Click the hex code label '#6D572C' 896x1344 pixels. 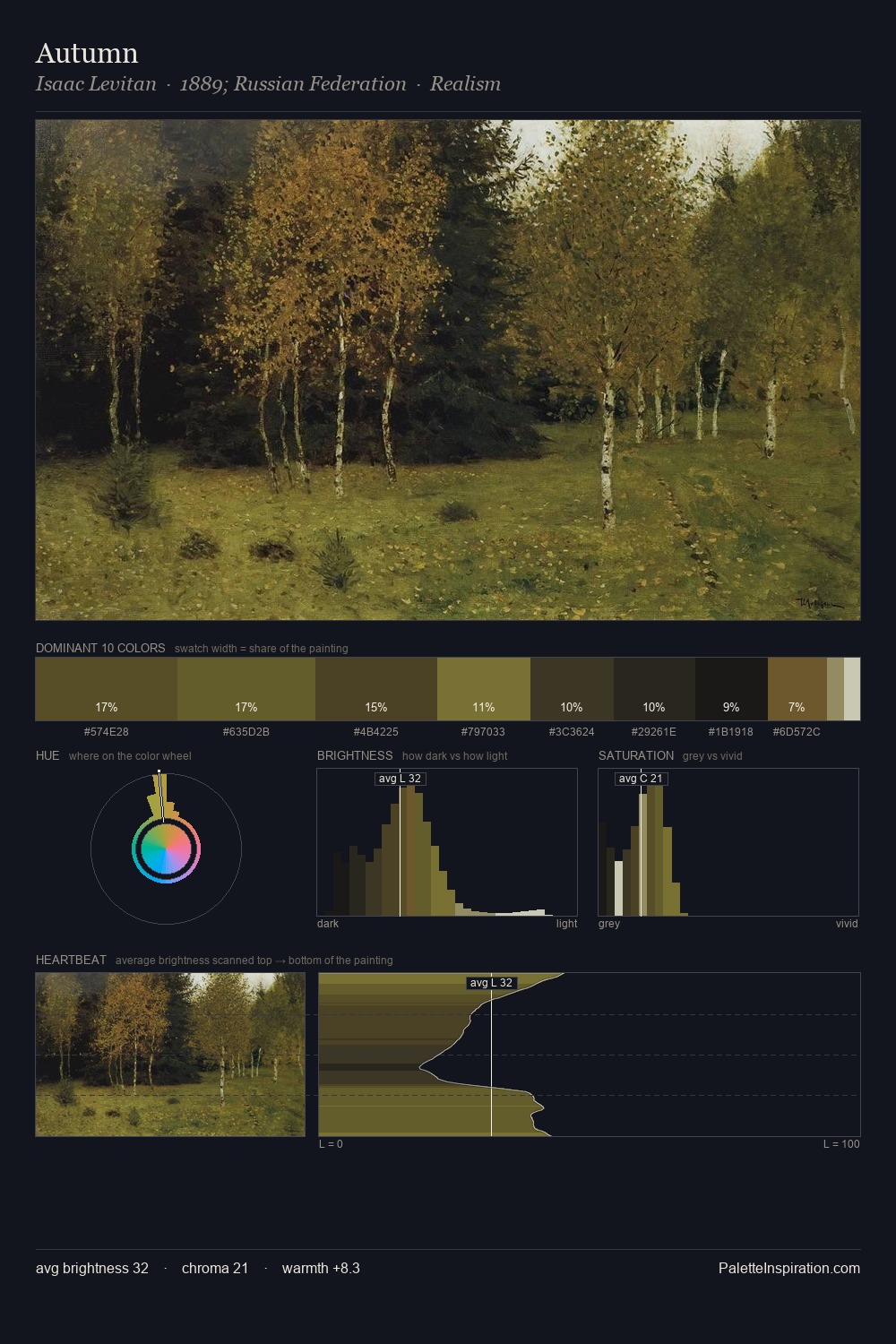coord(797,732)
